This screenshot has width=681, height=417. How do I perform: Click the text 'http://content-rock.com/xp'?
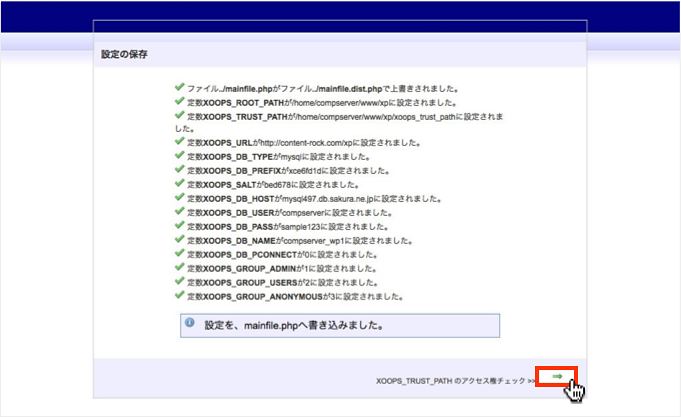click(306, 143)
